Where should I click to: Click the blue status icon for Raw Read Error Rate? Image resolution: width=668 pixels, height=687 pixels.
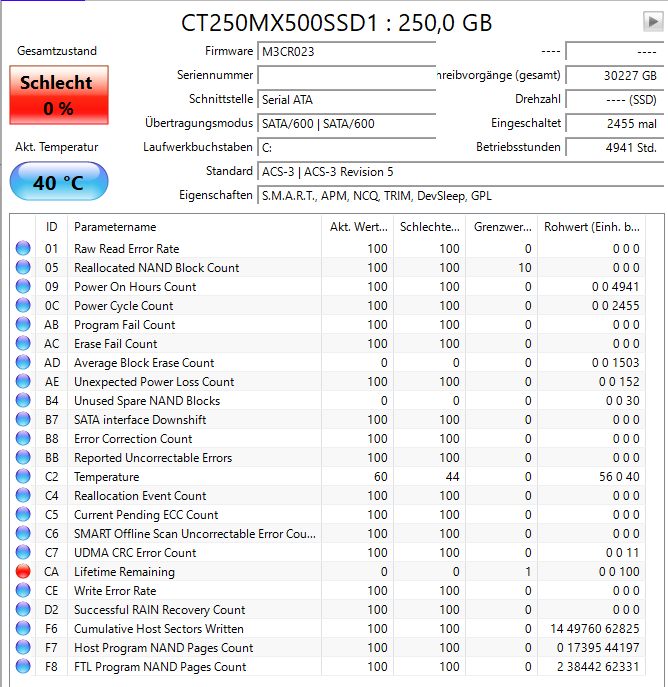pos(23,248)
